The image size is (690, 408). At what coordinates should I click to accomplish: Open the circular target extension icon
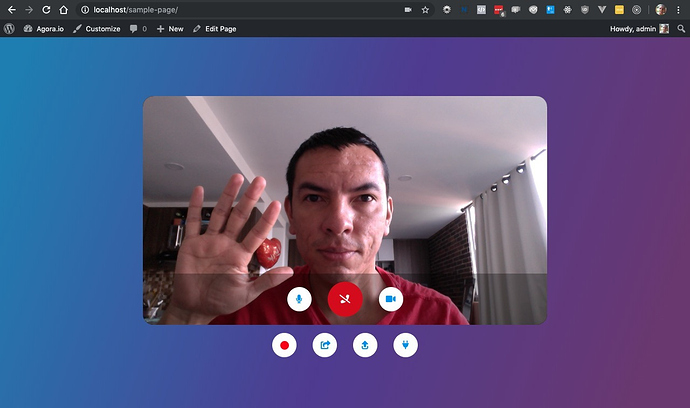pos(636,10)
